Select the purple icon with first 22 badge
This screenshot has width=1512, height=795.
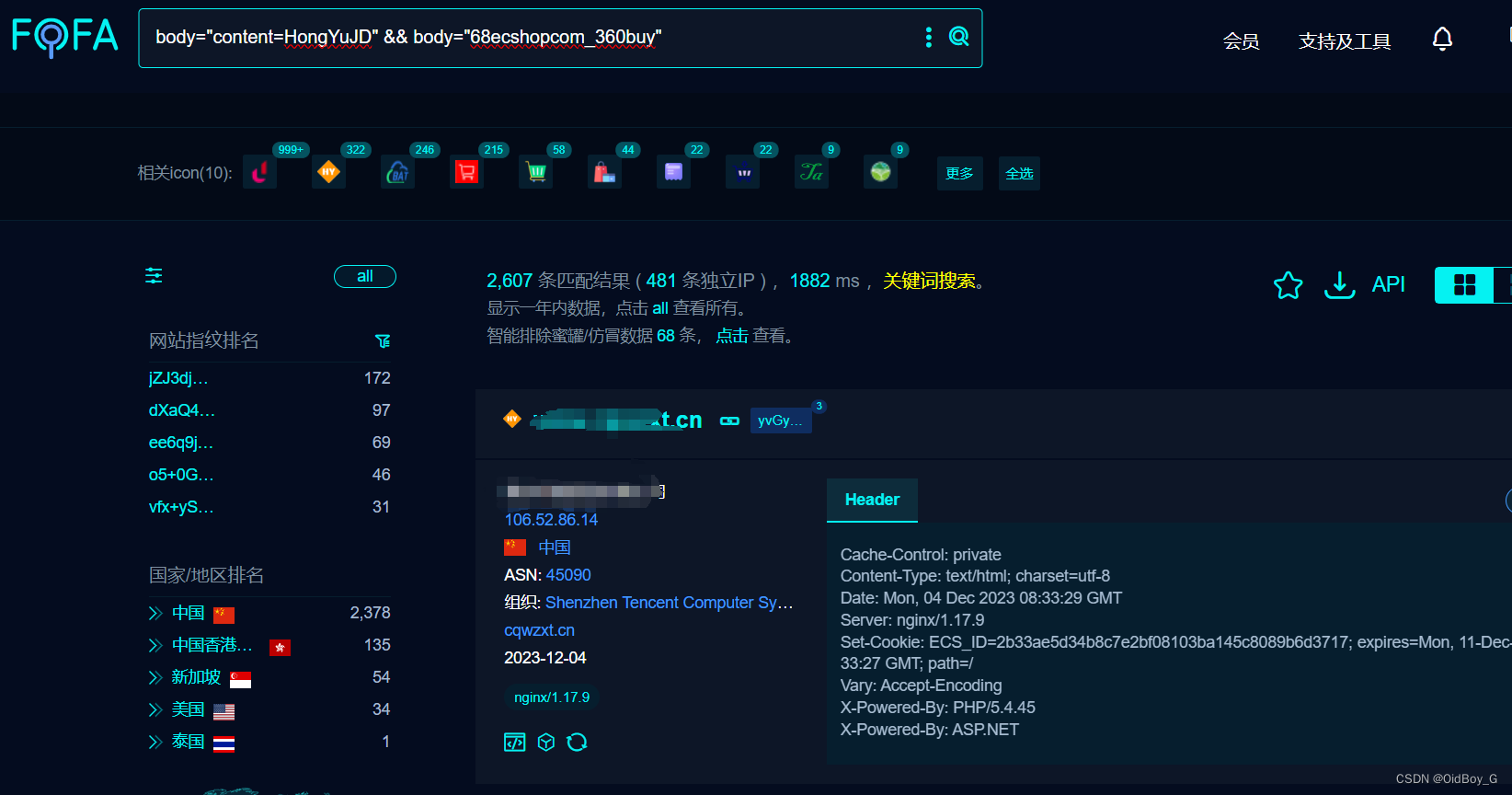[673, 172]
